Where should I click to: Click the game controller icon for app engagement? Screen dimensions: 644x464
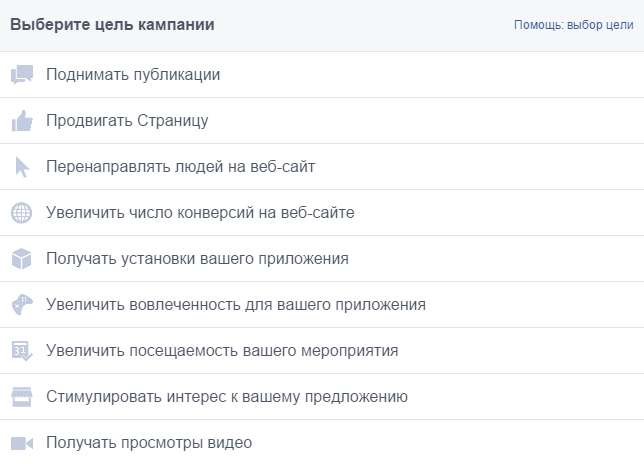(22, 305)
